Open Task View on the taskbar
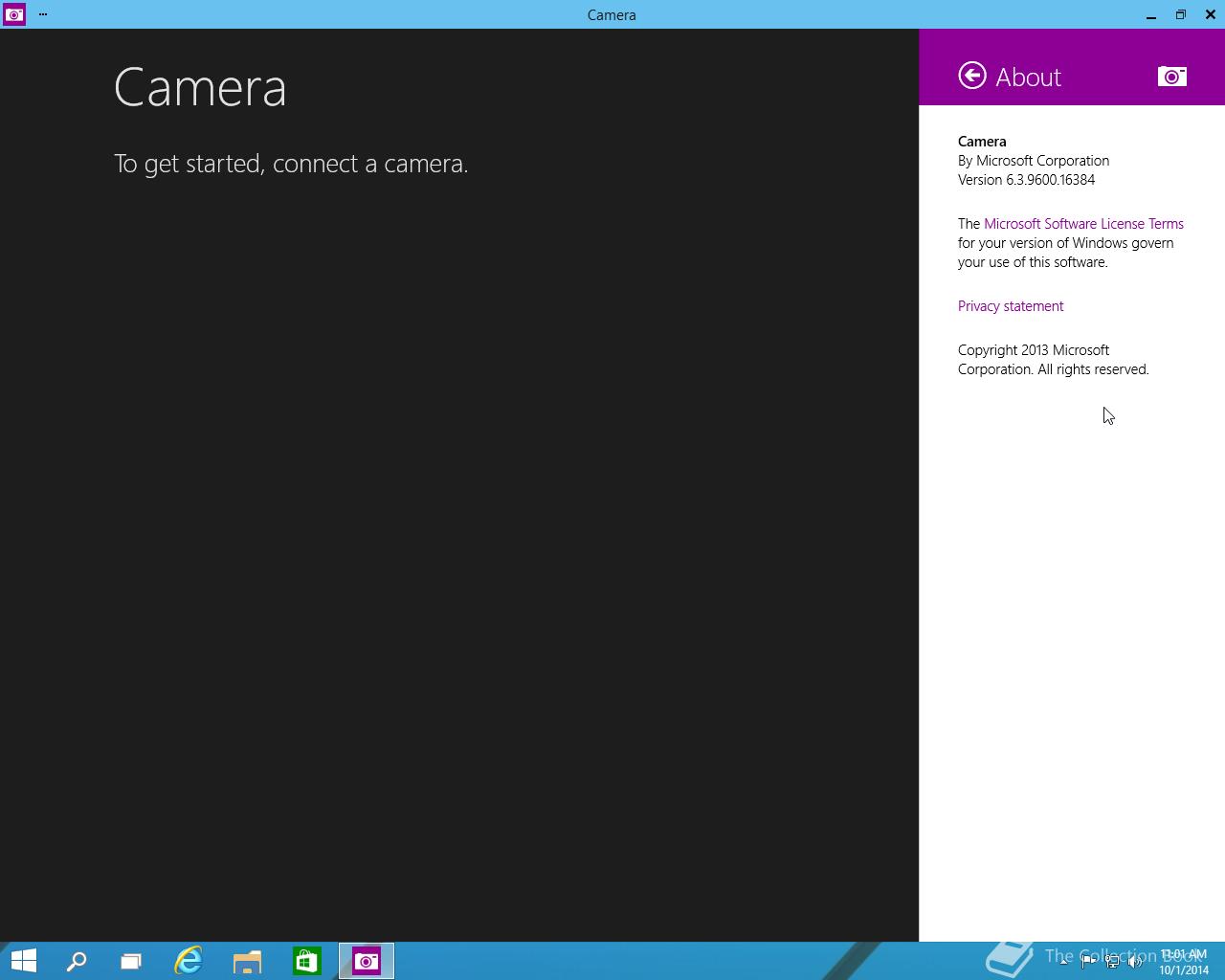Screen dimensions: 1225x980 pos(131,961)
